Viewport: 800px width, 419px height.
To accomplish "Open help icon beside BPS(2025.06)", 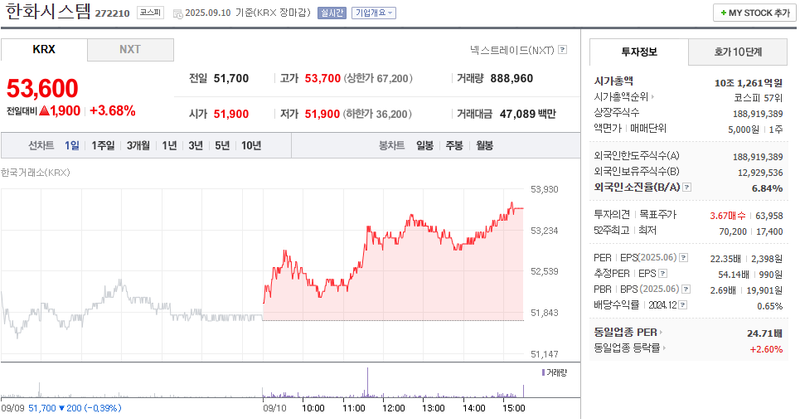I will 686,289.
